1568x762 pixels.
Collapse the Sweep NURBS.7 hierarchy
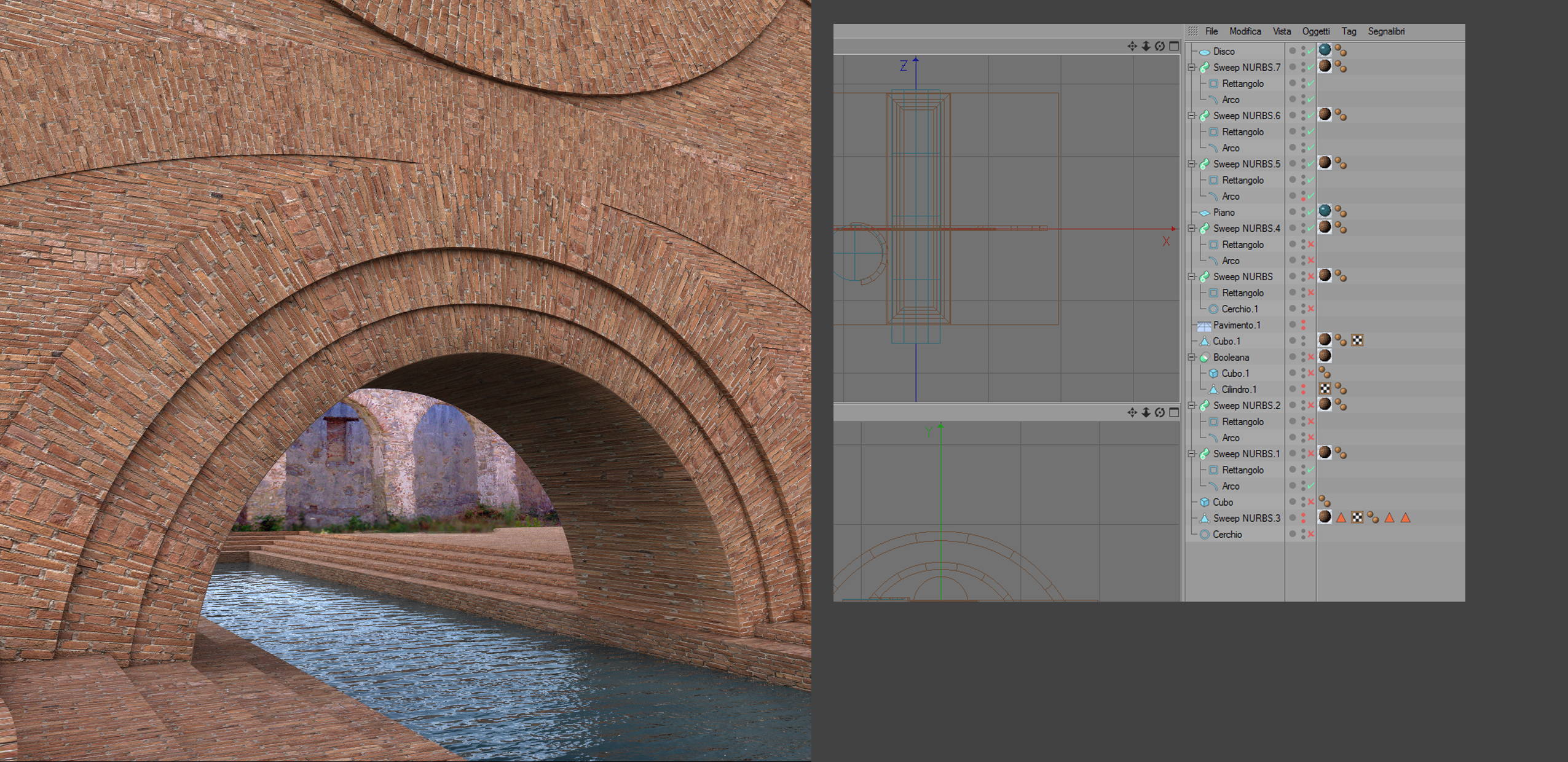click(1191, 67)
